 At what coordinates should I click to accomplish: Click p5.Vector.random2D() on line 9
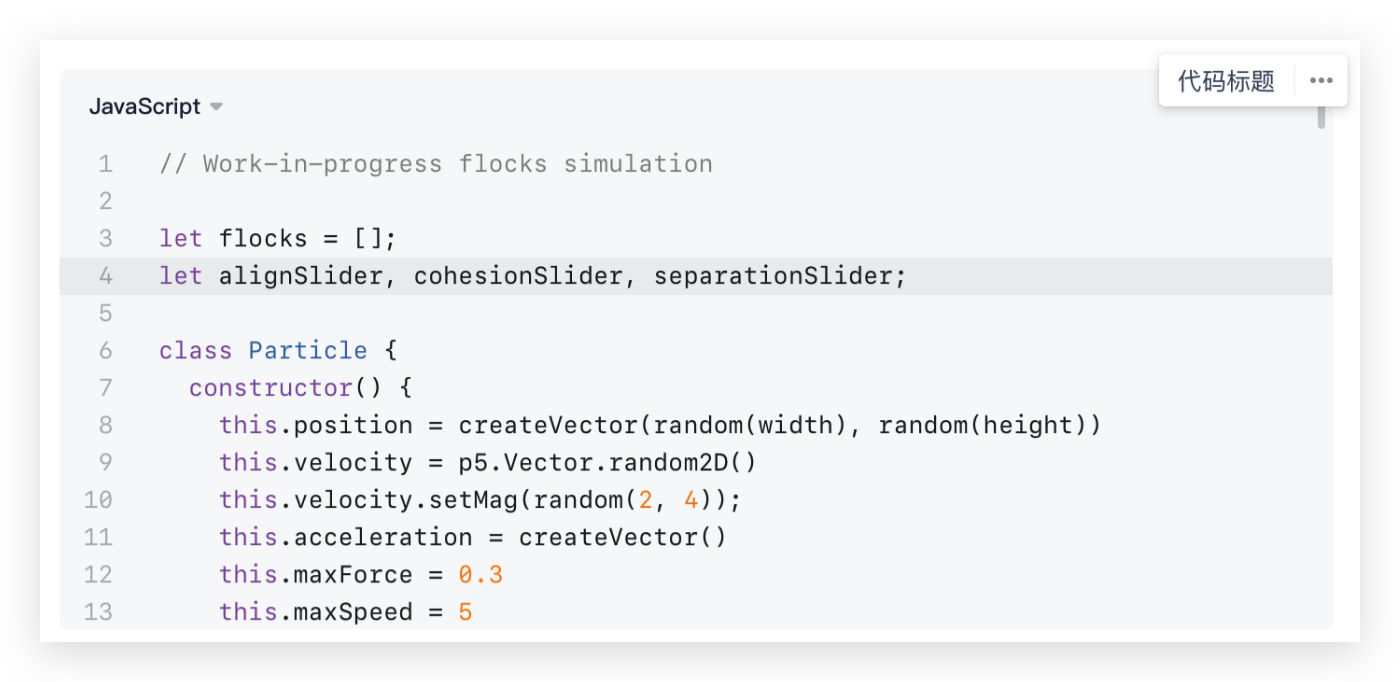608,463
